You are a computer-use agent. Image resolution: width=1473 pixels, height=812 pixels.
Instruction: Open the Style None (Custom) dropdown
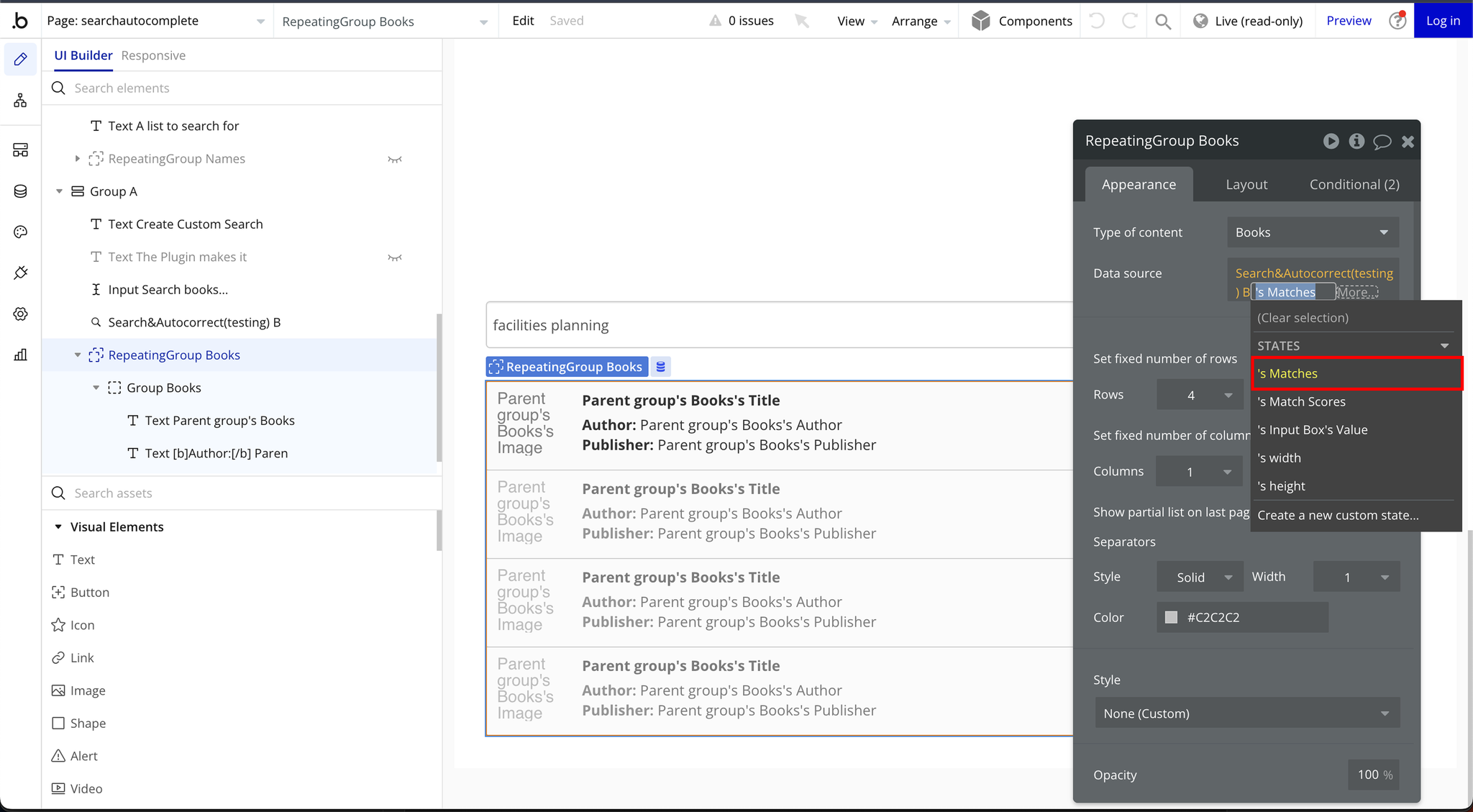point(1246,713)
